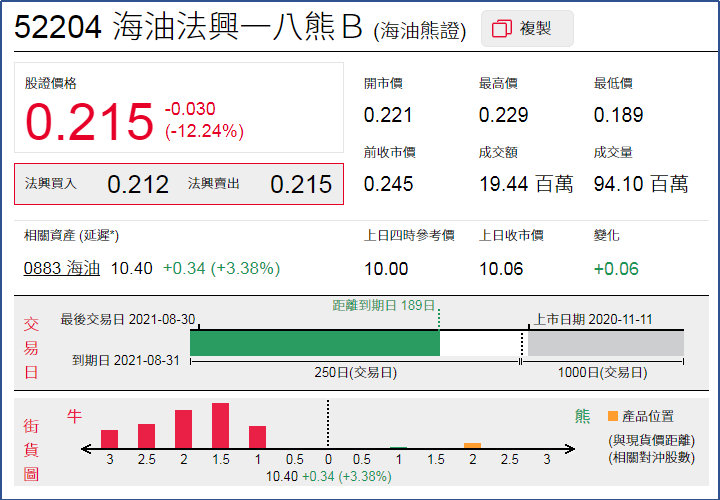This screenshot has width=720, height=500.
Task: Click the red bull bar at 1
Action: [258, 437]
